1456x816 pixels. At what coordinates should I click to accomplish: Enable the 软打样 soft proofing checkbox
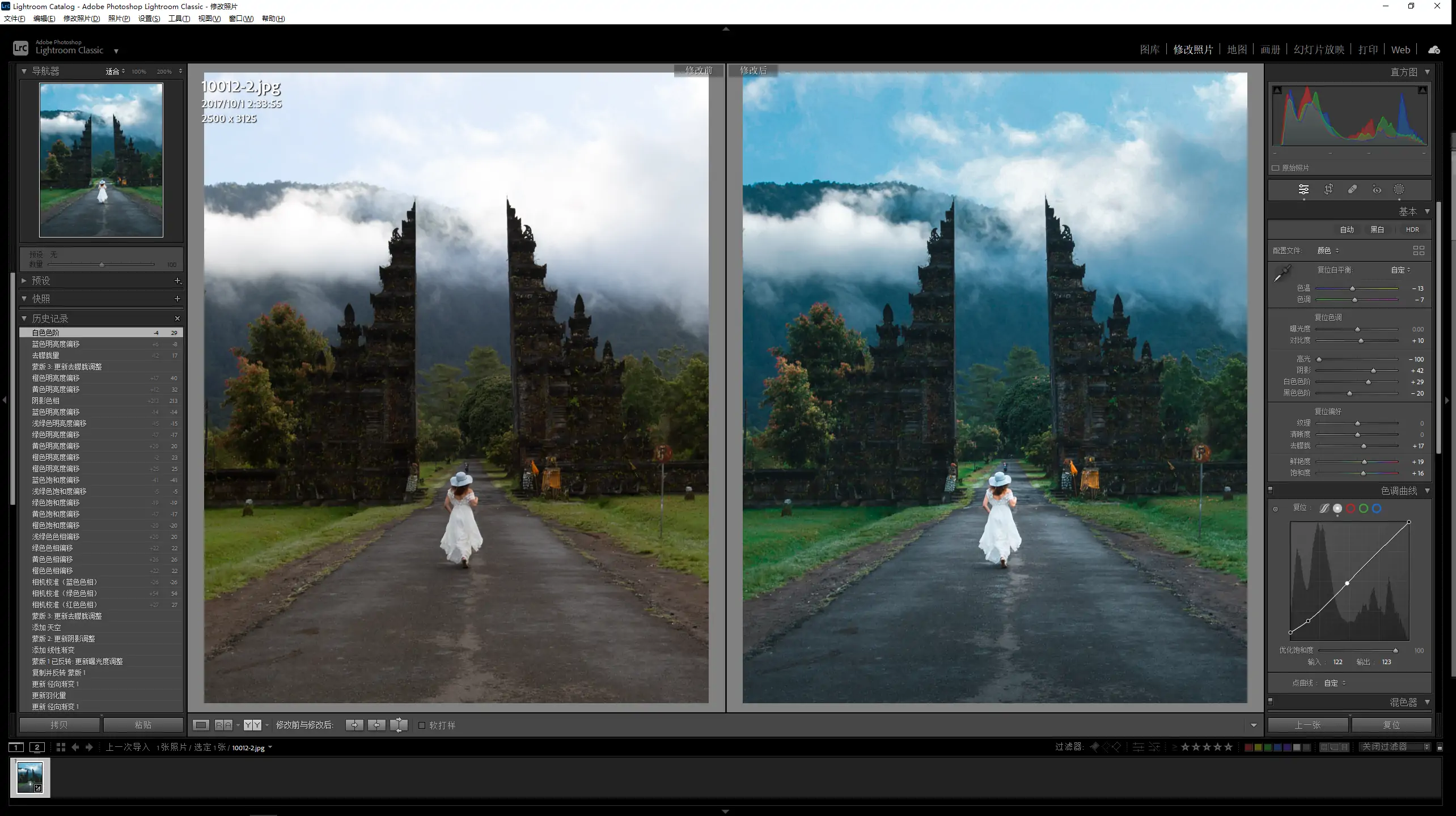[x=422, y=725]
